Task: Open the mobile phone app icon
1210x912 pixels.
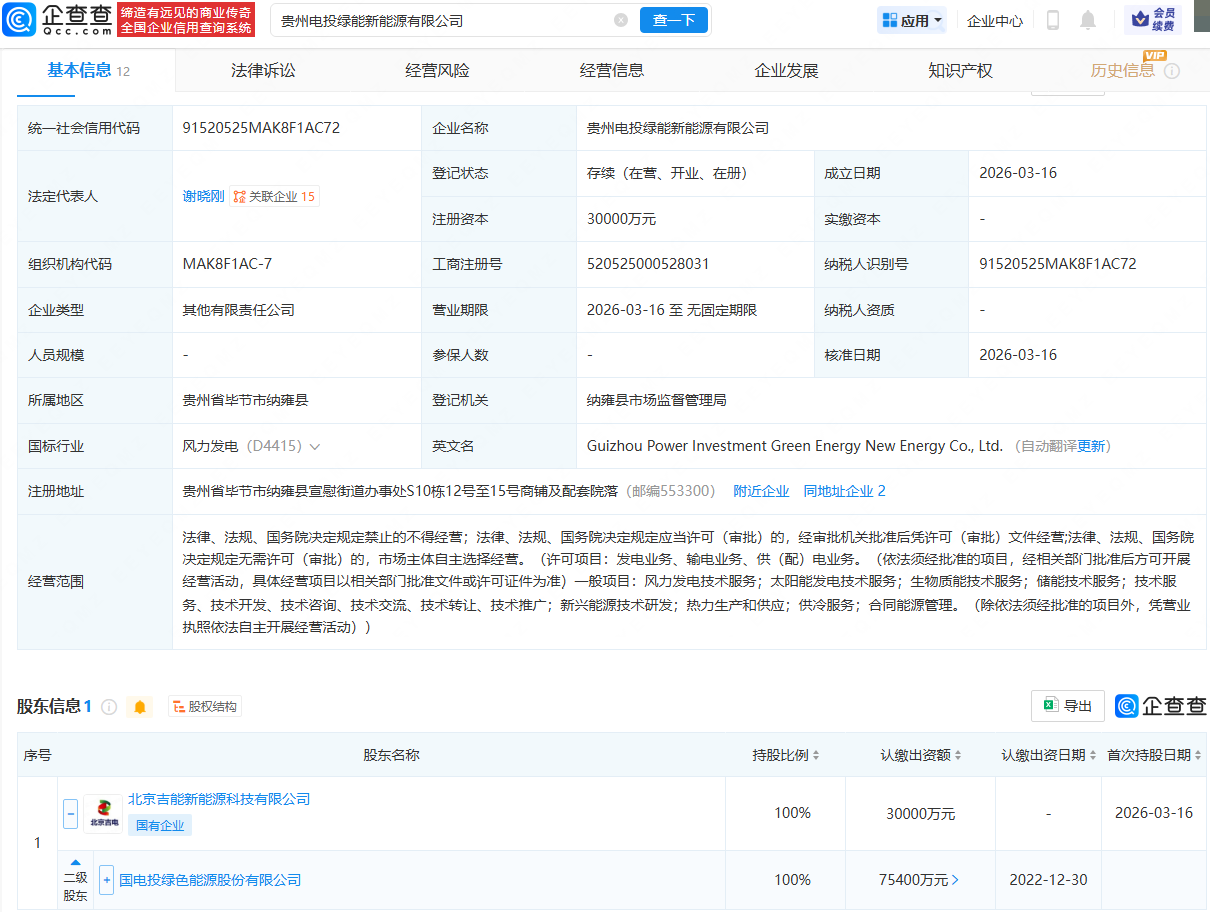Action: pos(1052,20)
